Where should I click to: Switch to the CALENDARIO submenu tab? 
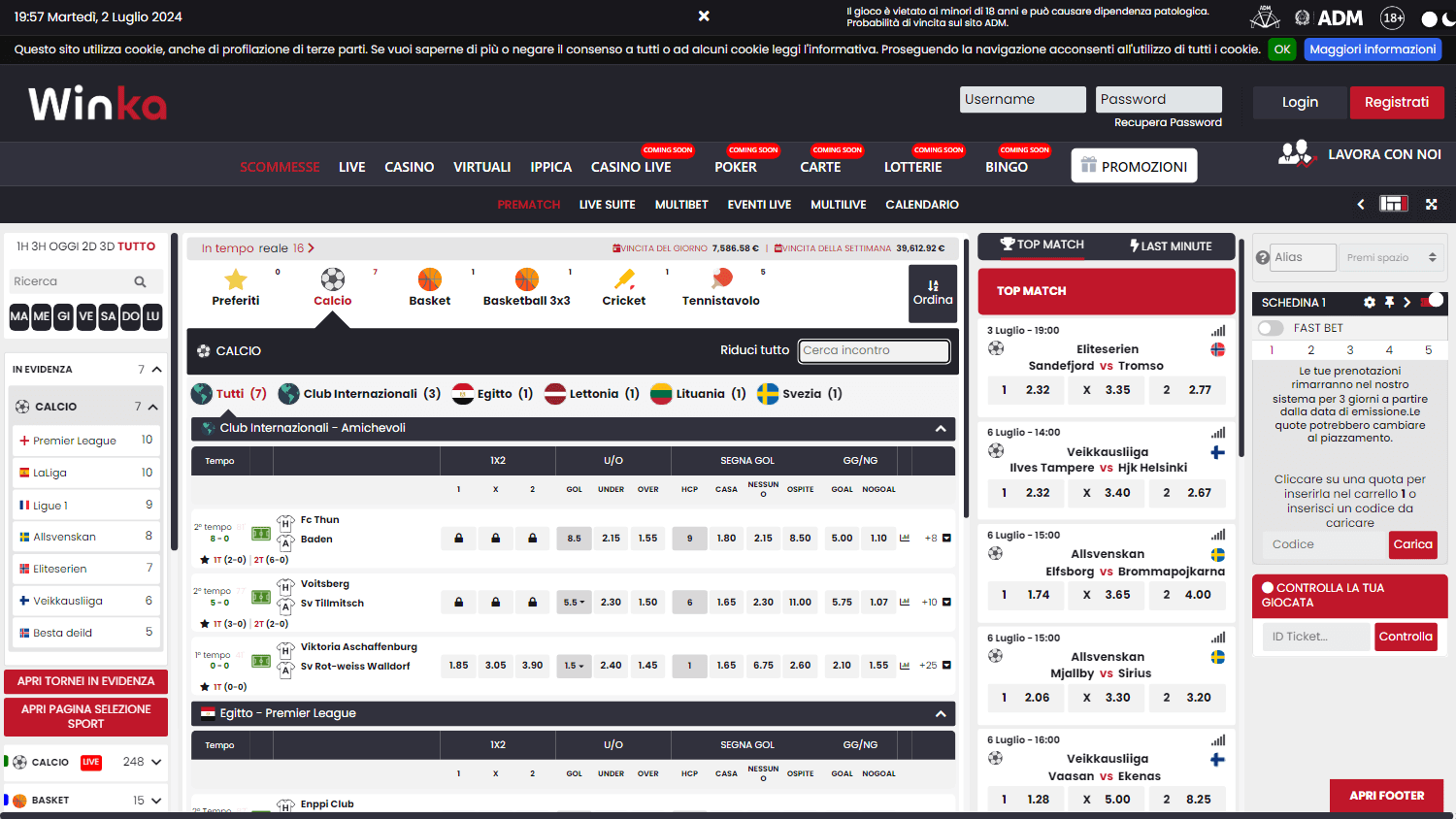(x=921, y=205)
